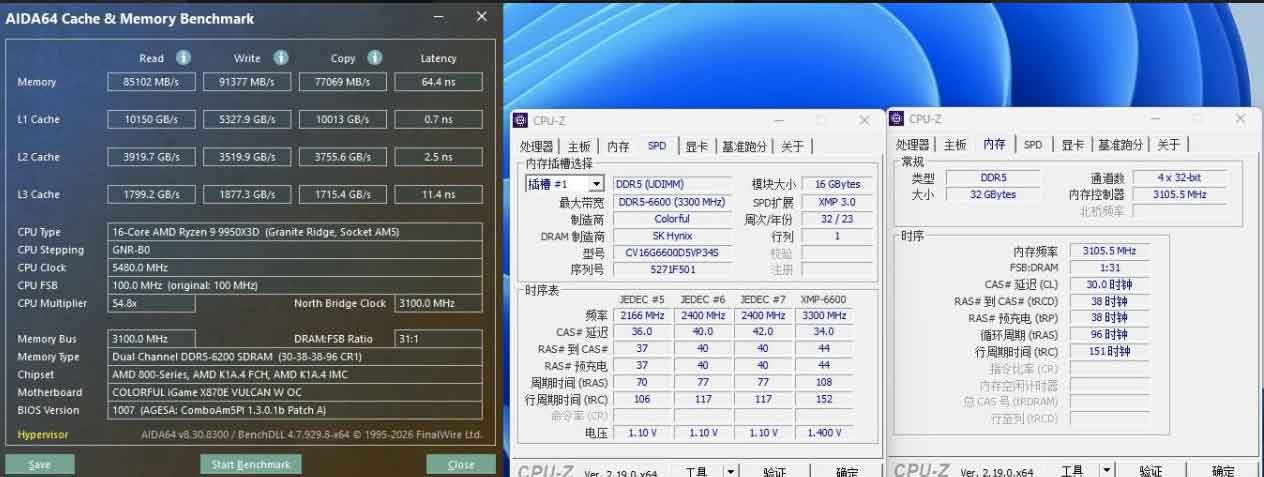The image size is (1264, 477).
Task: Click the CPU Stepping value GNR-B0
Action: (296, 250)
